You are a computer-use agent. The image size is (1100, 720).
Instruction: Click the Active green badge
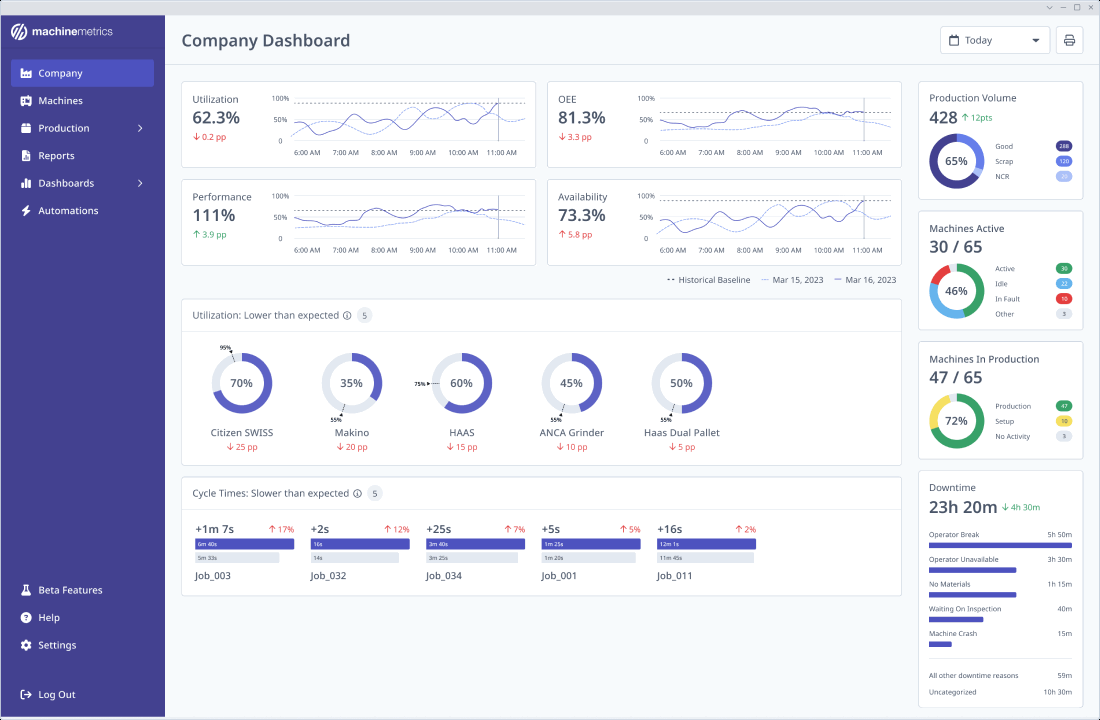click(x=1064, y=269)
